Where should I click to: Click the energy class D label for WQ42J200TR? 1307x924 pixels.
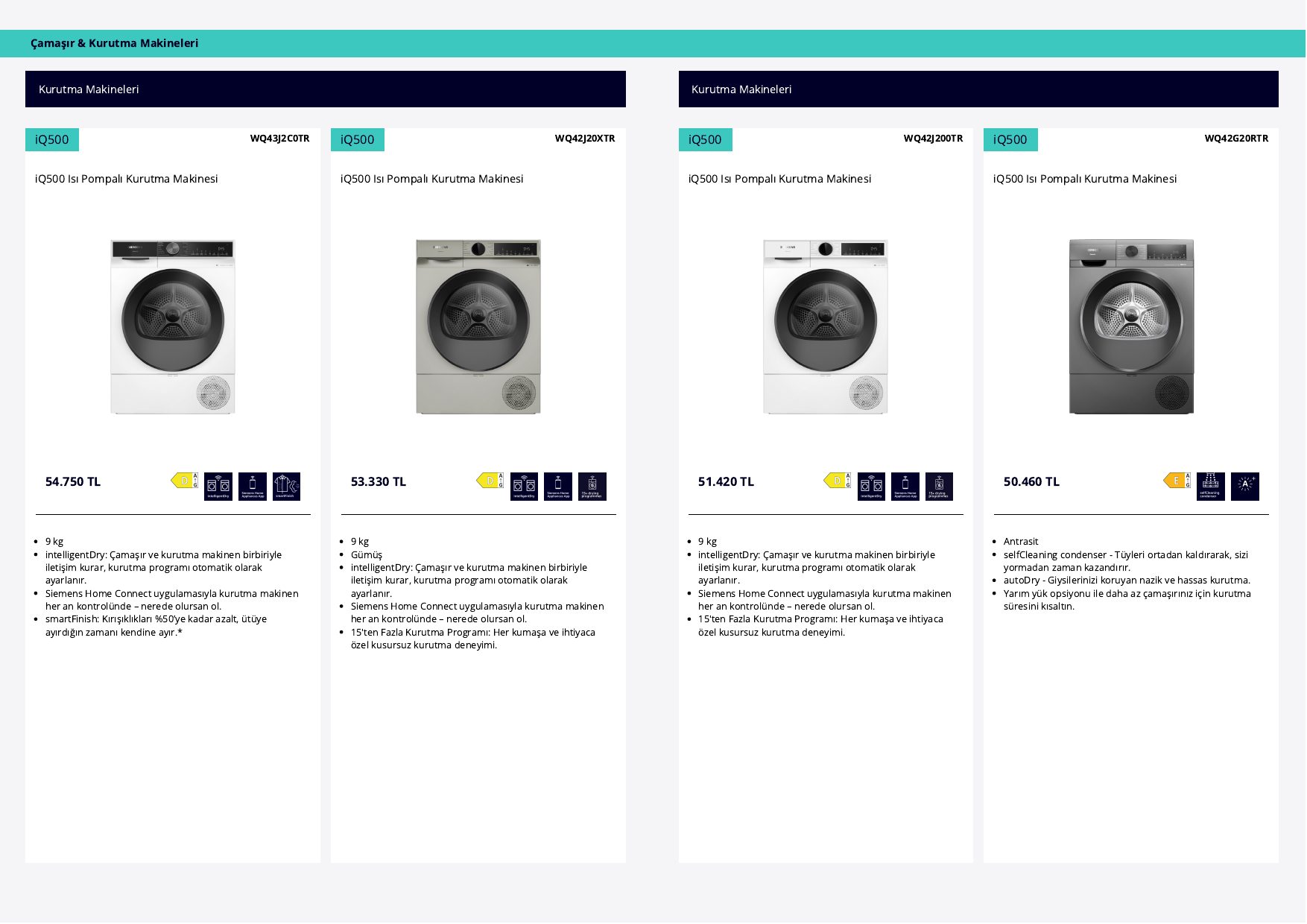837,481
